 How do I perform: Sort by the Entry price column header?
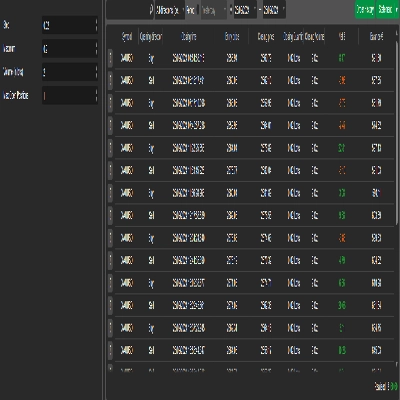tap(232, 36)
